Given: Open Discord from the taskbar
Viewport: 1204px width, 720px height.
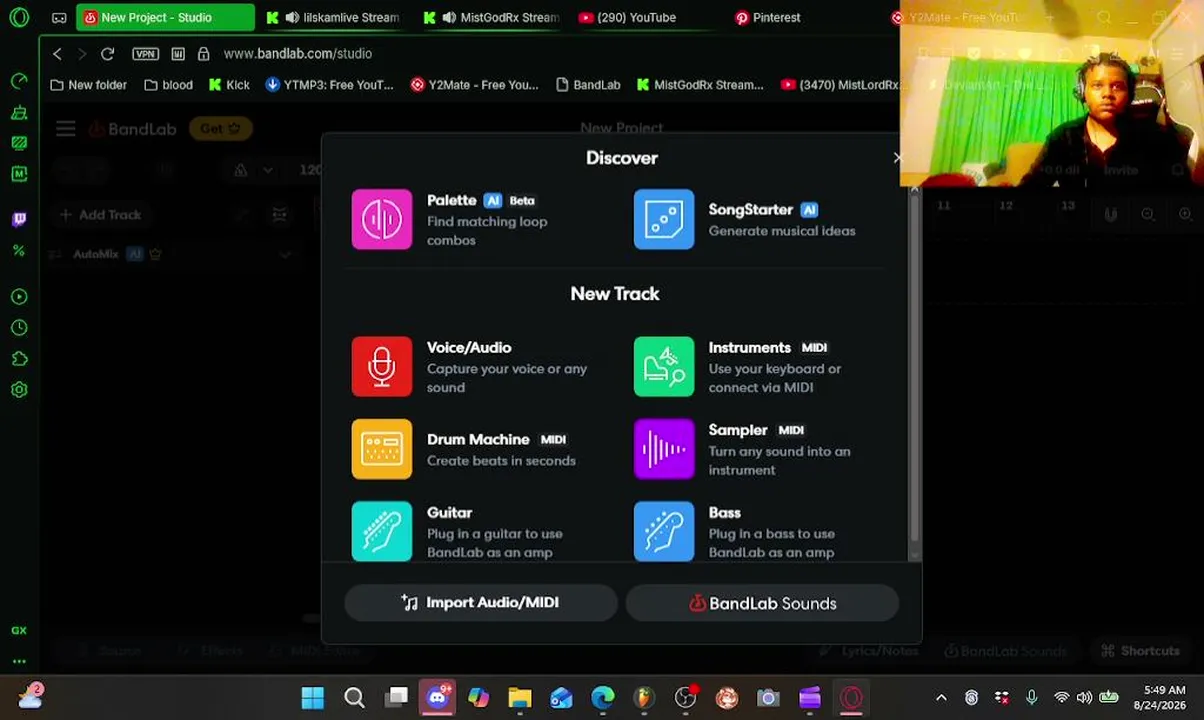Looking at the screenshot, I should coord(437,698).
